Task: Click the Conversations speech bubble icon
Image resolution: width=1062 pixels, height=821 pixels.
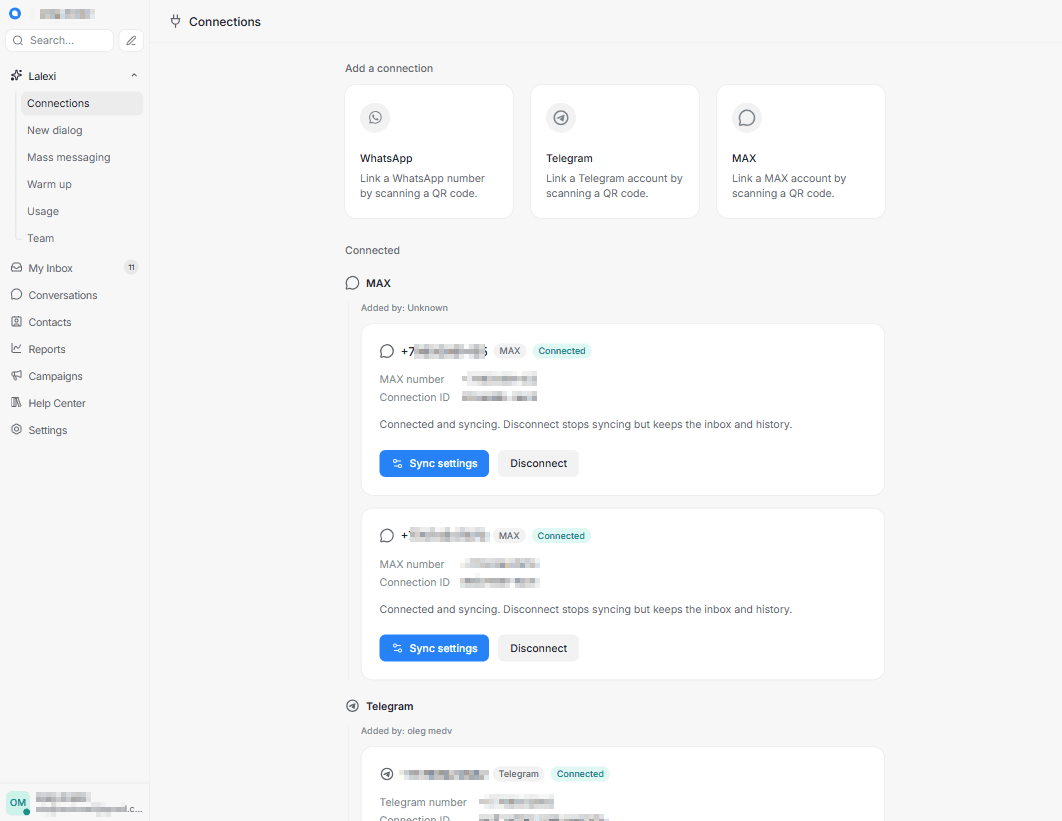Action: coord(17,295)
